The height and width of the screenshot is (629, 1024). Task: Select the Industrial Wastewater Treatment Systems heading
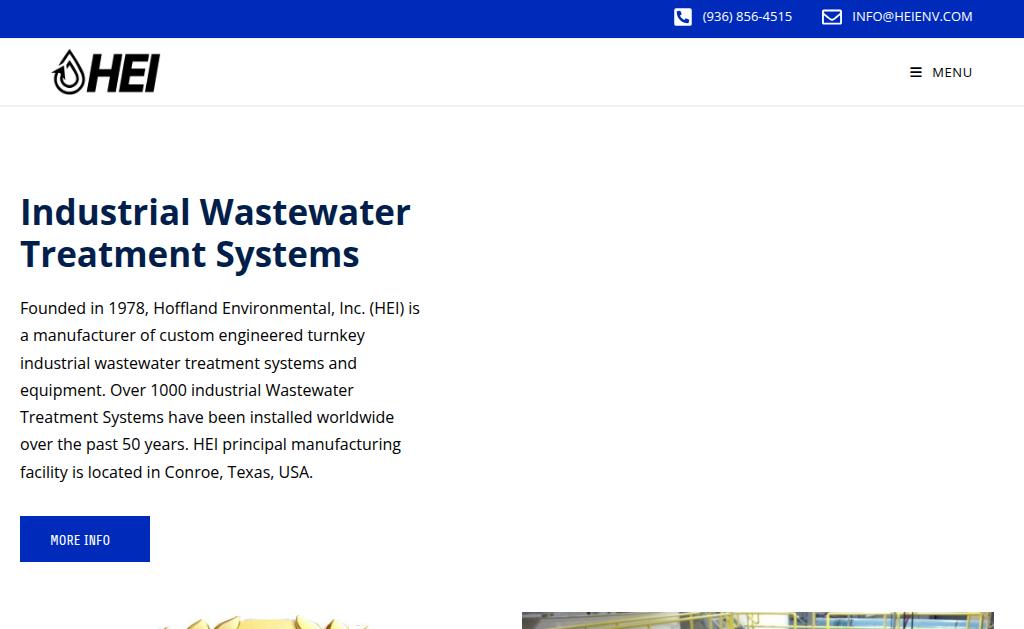[x=216, y=233]
